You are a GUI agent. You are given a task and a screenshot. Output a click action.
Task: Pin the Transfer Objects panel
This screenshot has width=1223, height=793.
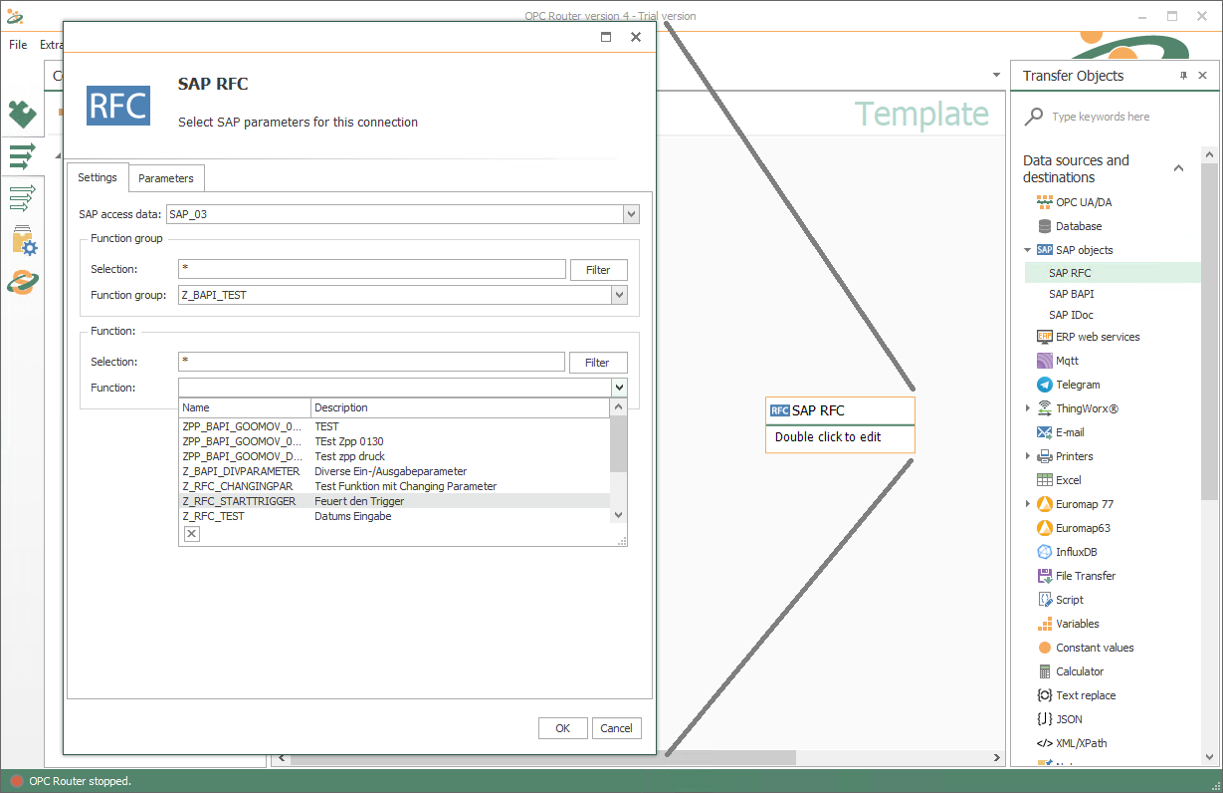click(x=1183, y=76)
